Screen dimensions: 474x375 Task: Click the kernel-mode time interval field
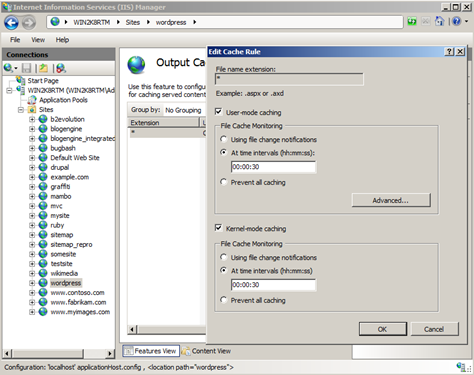tap(273, 285)
